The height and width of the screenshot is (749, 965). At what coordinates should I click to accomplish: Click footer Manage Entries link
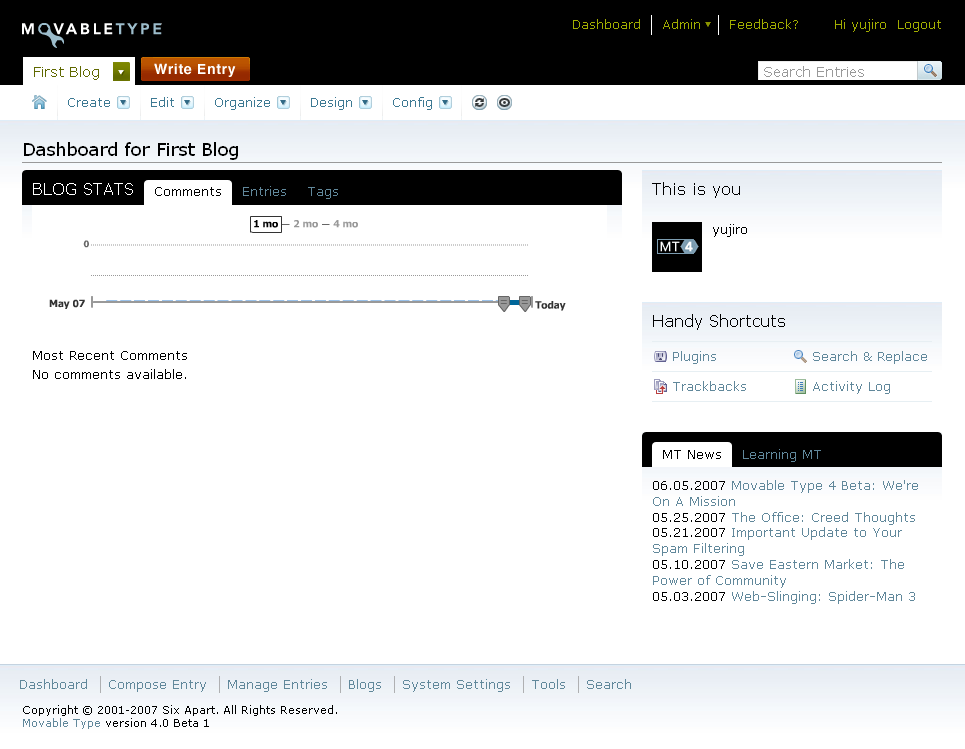[x=277, y=684]
